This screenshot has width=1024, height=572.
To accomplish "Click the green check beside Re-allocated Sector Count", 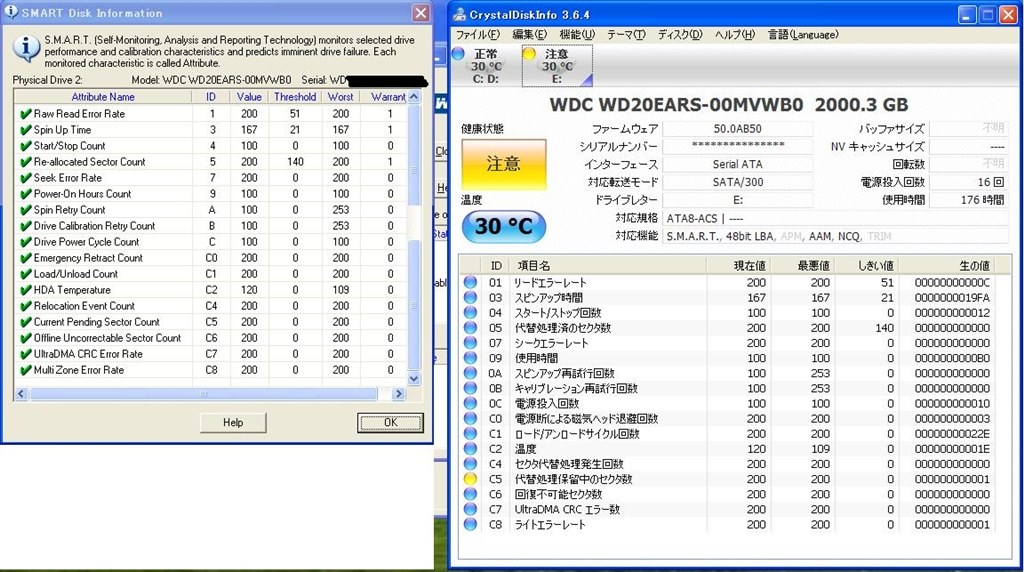I will pos(25,162).
